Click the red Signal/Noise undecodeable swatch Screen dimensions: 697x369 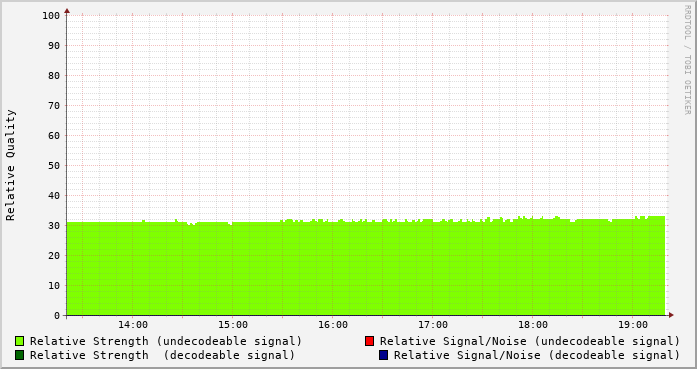click(x=369, y=341)
